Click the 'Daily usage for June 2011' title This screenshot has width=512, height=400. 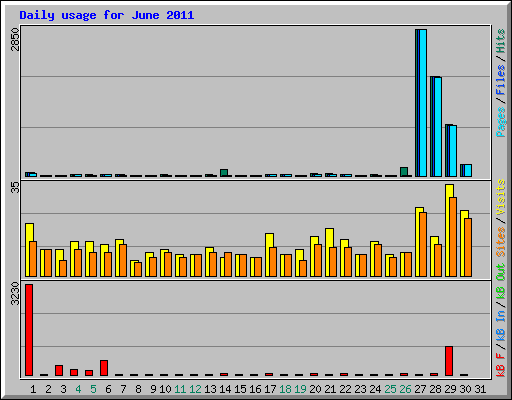[x=107, y=16]
